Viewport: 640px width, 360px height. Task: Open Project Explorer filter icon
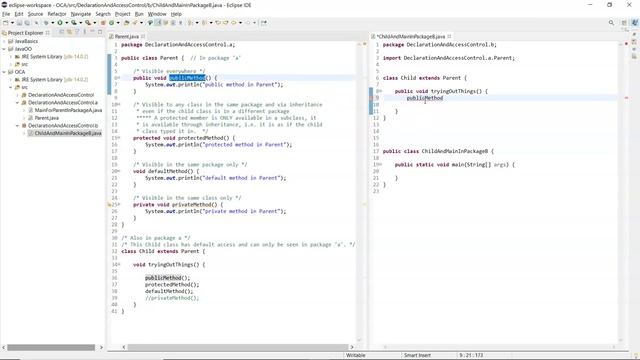pyautogui.click(x=77, y=32)
